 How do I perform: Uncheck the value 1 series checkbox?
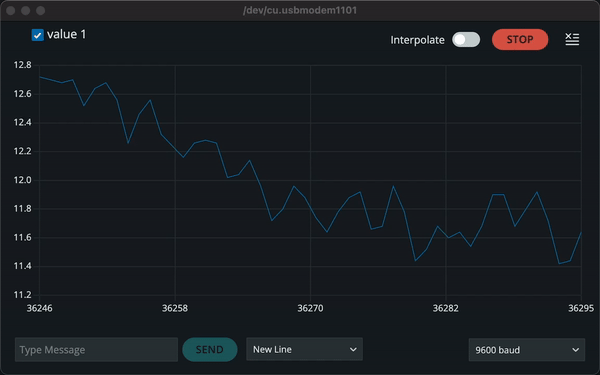coord(38,35)
